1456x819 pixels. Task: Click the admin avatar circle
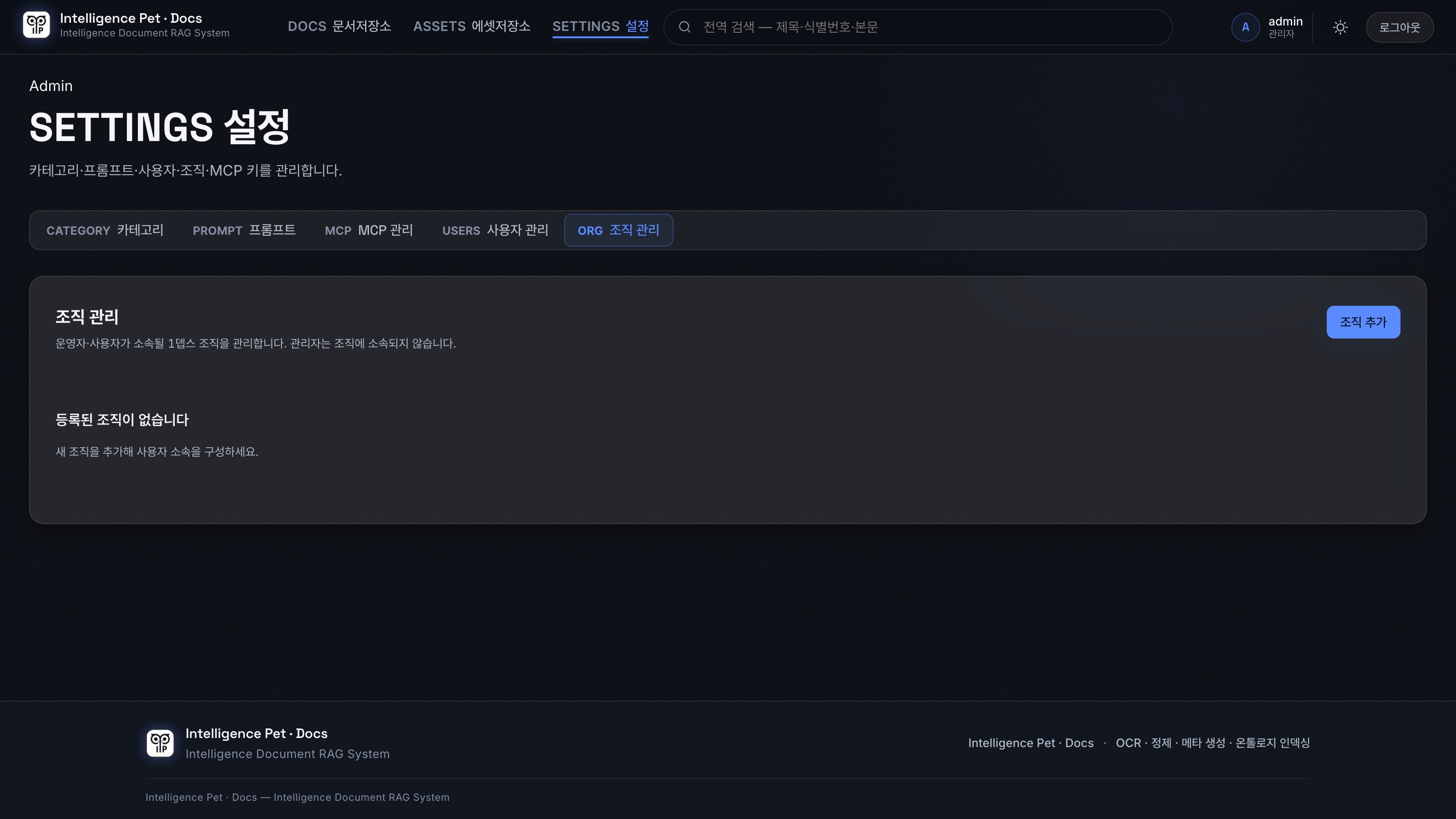[1245, 27]
